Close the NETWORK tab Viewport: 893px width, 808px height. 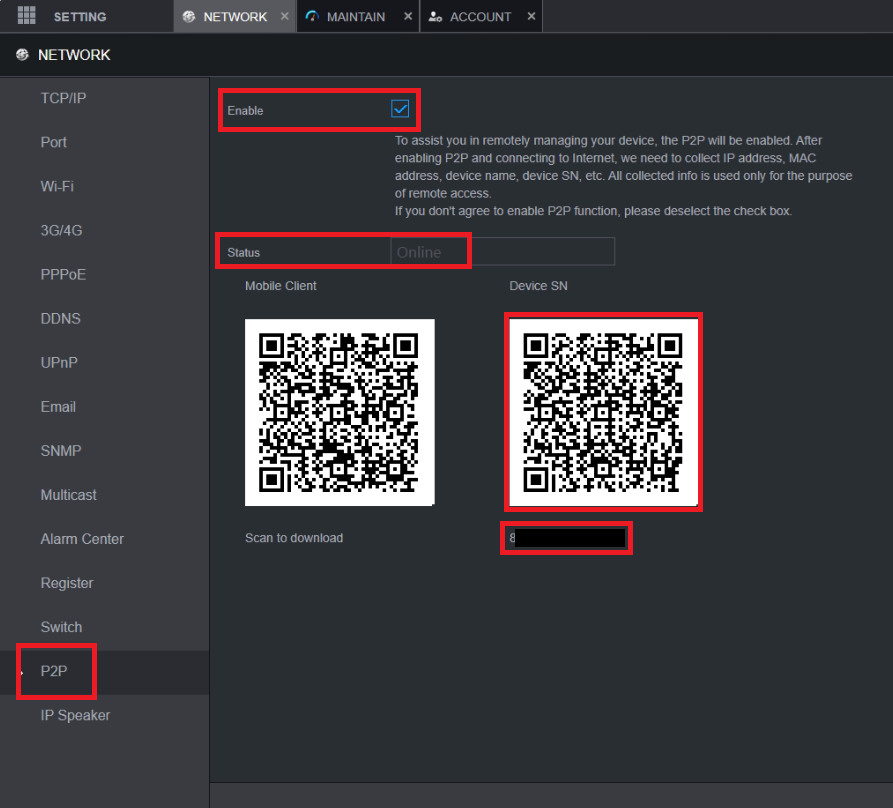(285, 17)
